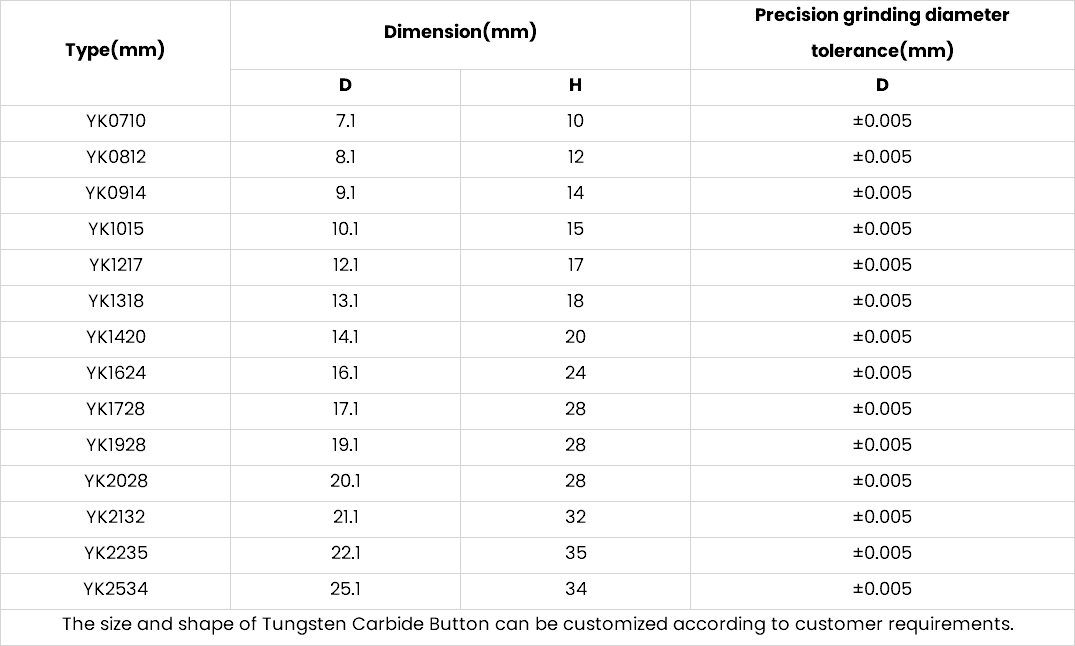This screenshot has width=1075, height=646.
Task: Select the Type(mm) column header
Action: pos(115,50)
